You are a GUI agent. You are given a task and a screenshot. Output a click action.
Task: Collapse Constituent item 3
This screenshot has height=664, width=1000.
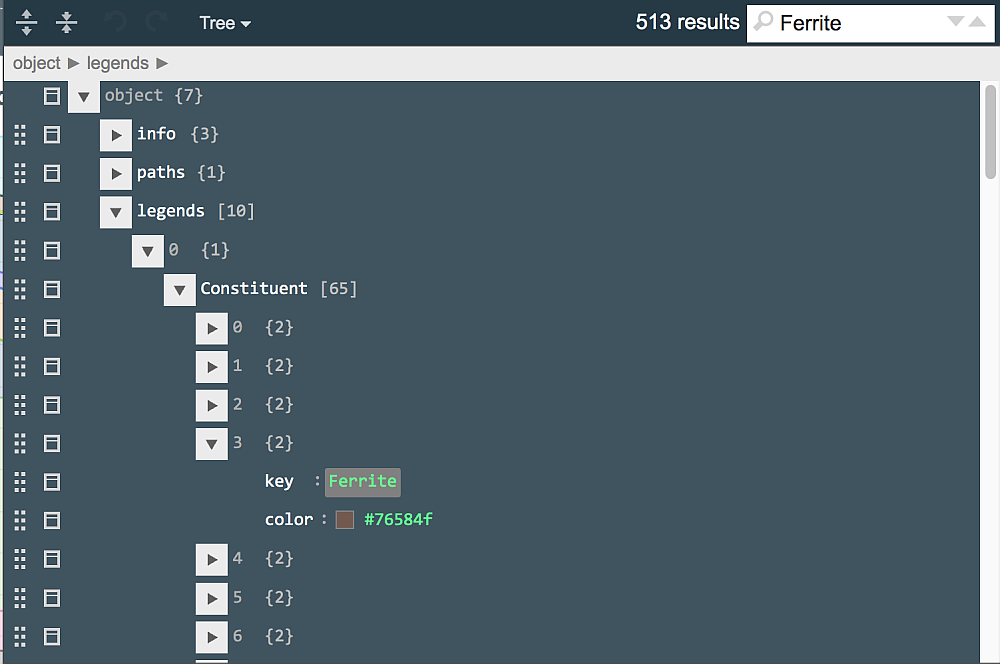211,443
